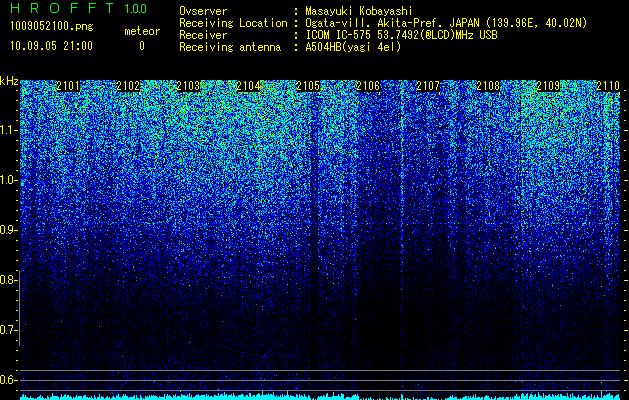Image resolution: width=629 pixels, height=400 pixels.
Task: Click the meteor label
Action: (142, 31)
